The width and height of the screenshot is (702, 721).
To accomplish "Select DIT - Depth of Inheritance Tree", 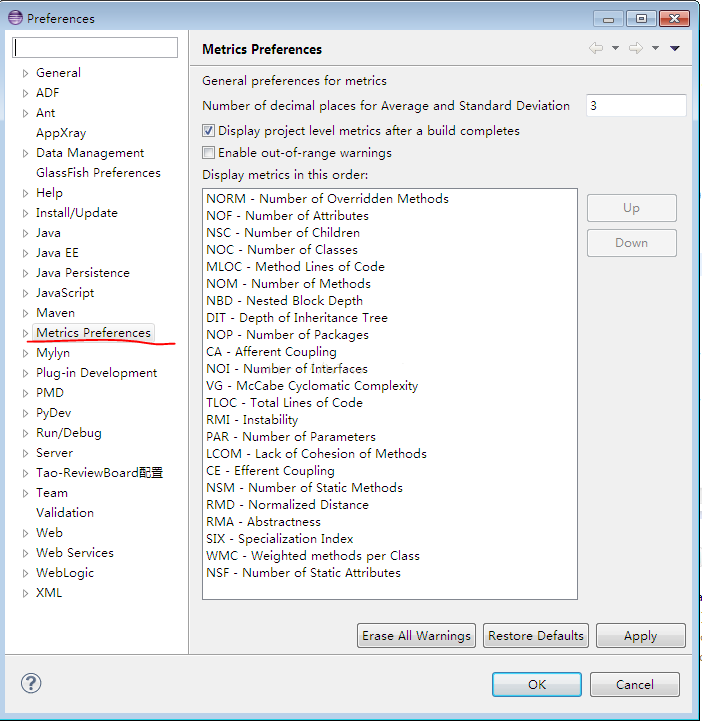I will click(297, 318).
